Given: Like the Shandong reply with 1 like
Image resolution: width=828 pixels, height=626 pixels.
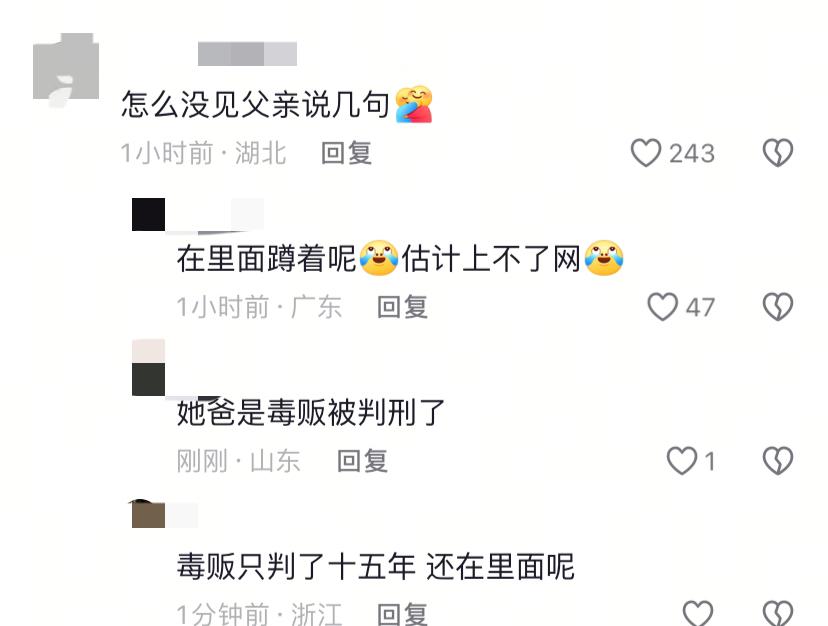Looking at the screenshot, I should [682, 461].
